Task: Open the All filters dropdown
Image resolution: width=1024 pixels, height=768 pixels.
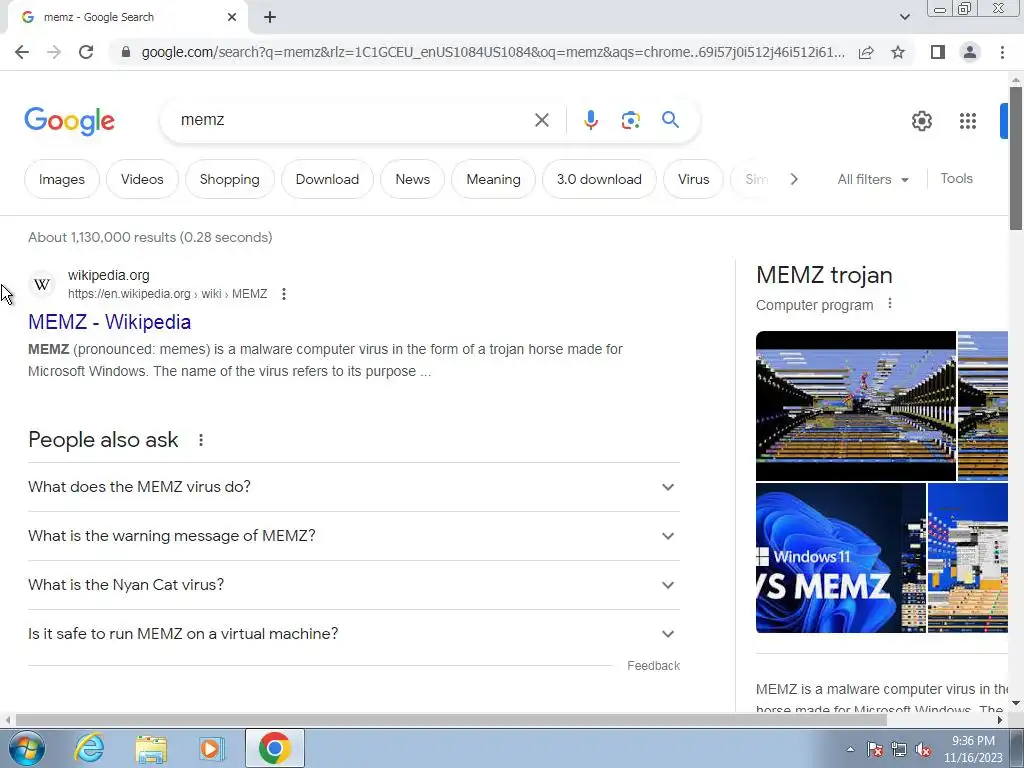Action: point(873,179)
